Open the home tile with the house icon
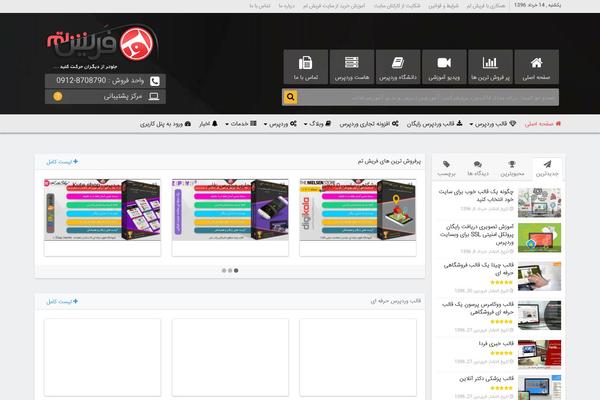This screenshot has width=600, height=400. tap(536, 67)
